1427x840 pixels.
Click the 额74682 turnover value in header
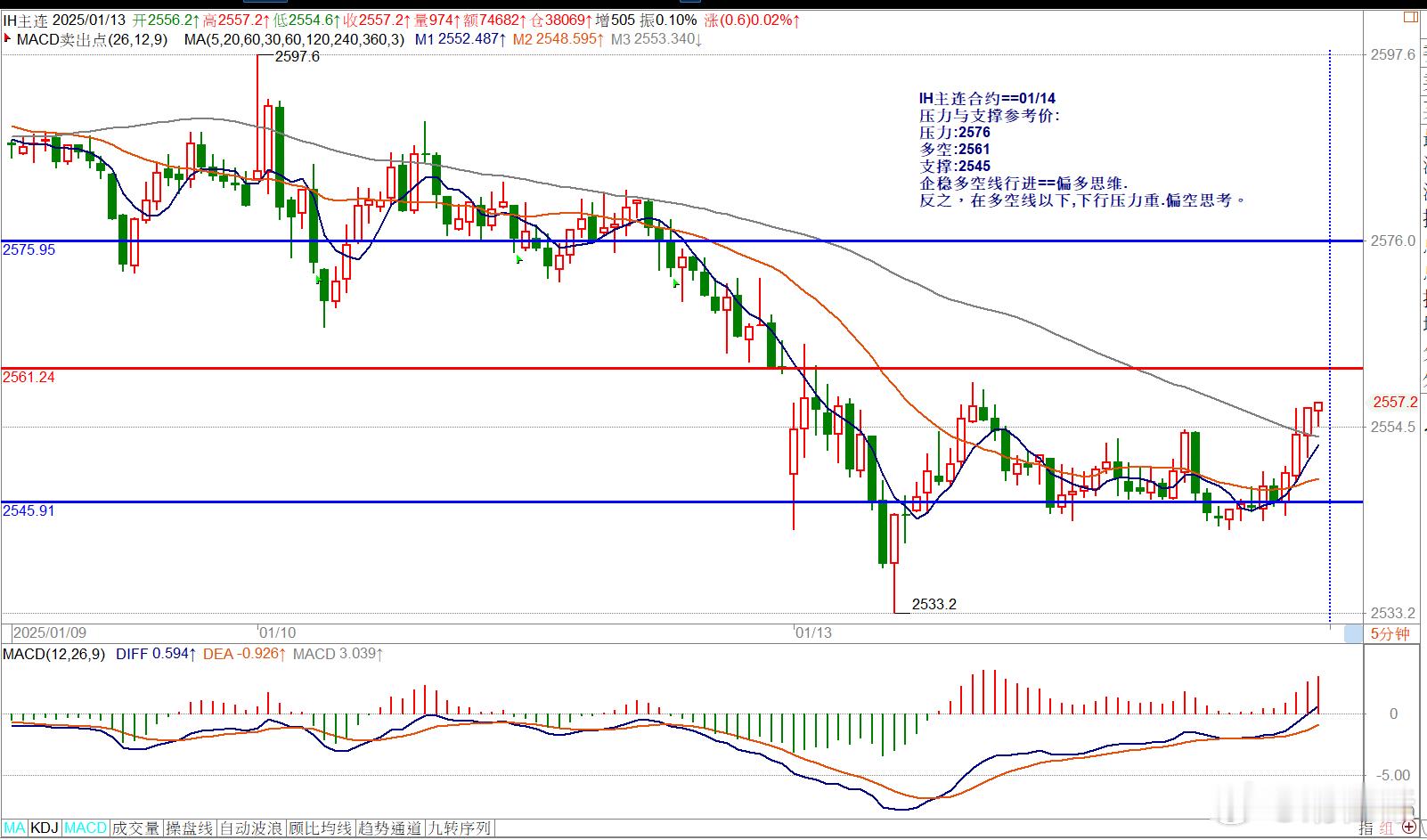[493, 20]
